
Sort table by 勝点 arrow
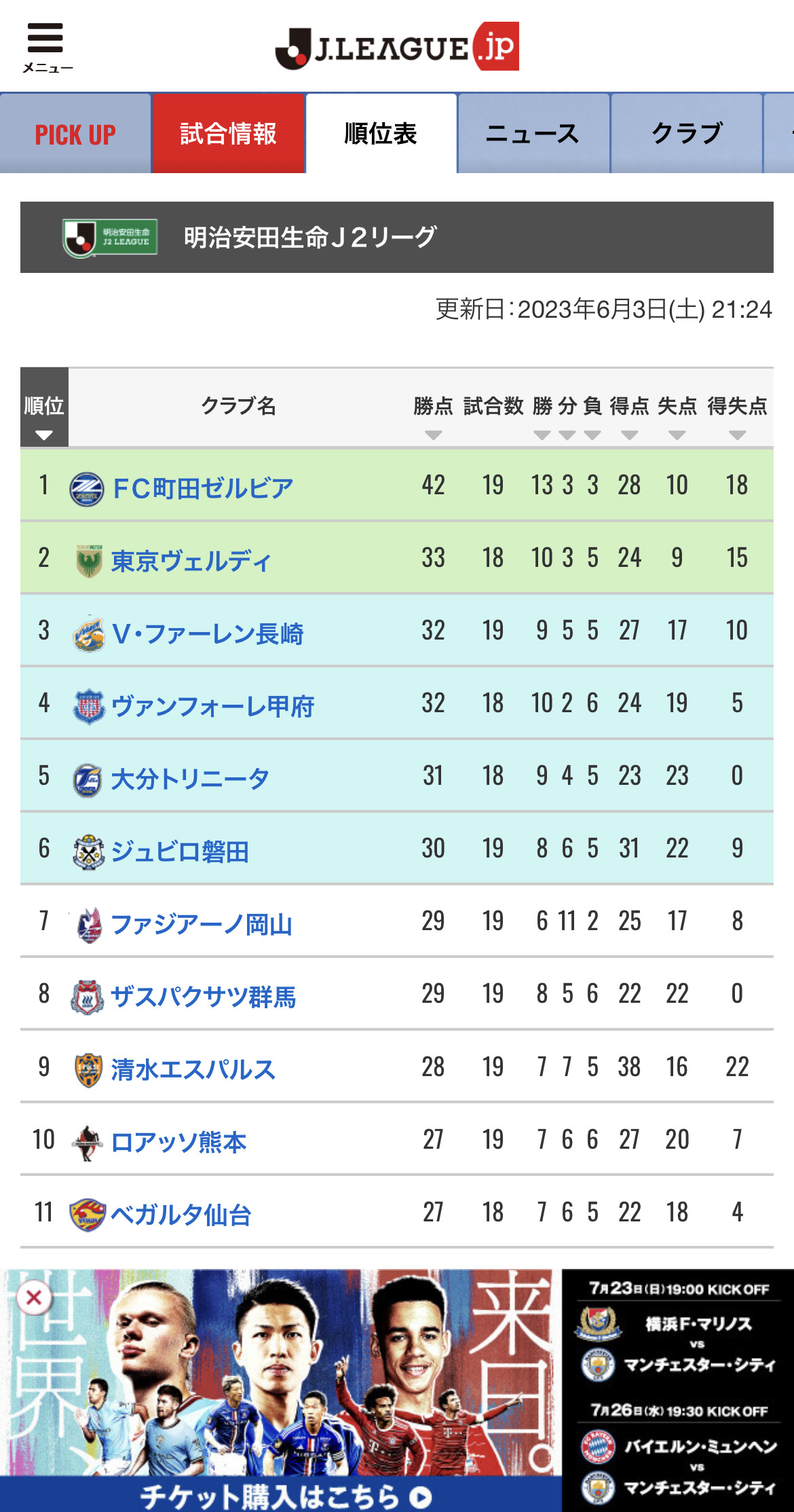pyautogui.click(x=433, y=435)
